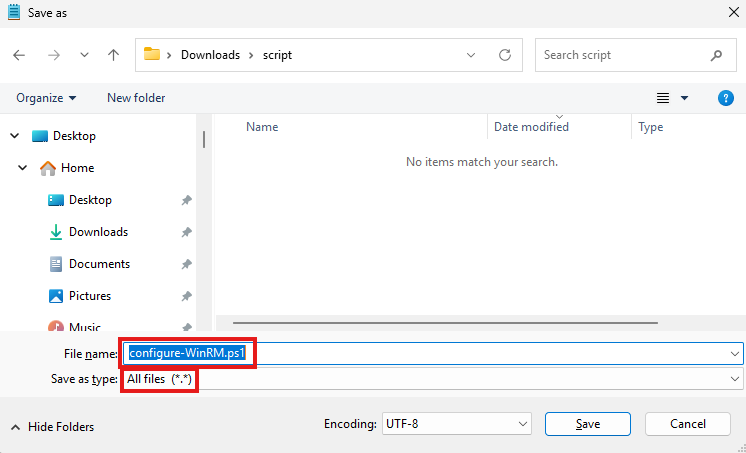The image size is (746, 453).
Task: Click the horizontal scrollbar in file list
Action: click(445, 323)
